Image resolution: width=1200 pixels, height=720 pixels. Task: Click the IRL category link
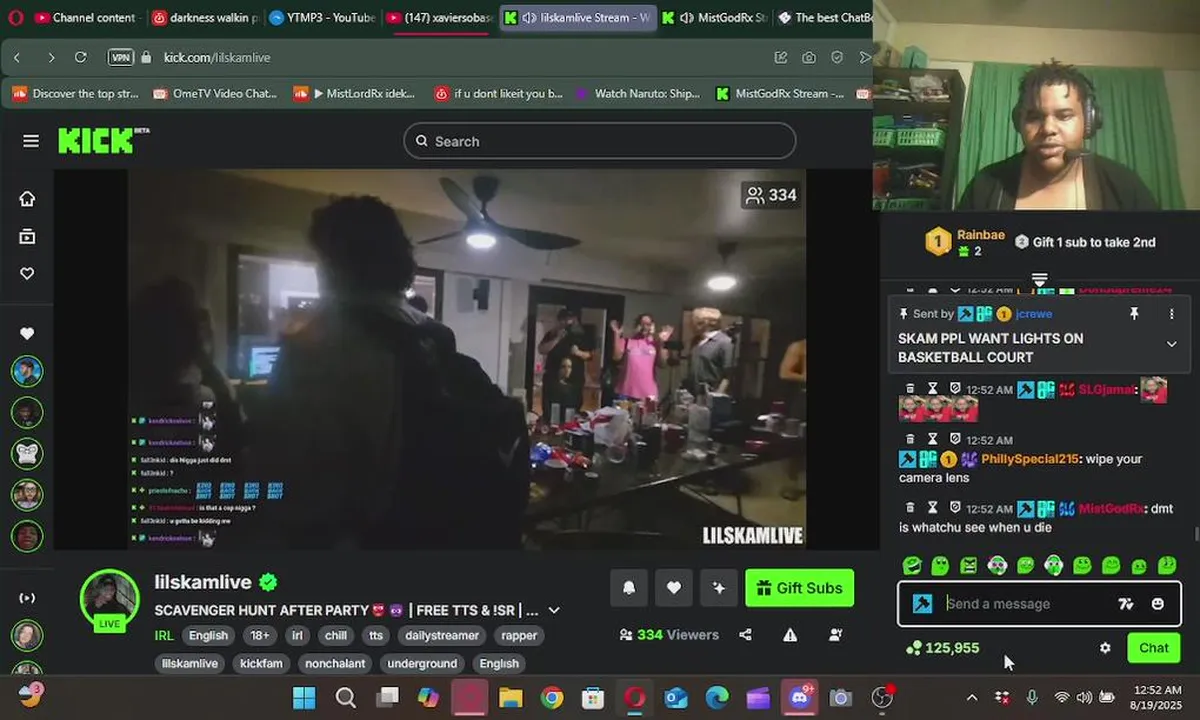pos(164,636)
